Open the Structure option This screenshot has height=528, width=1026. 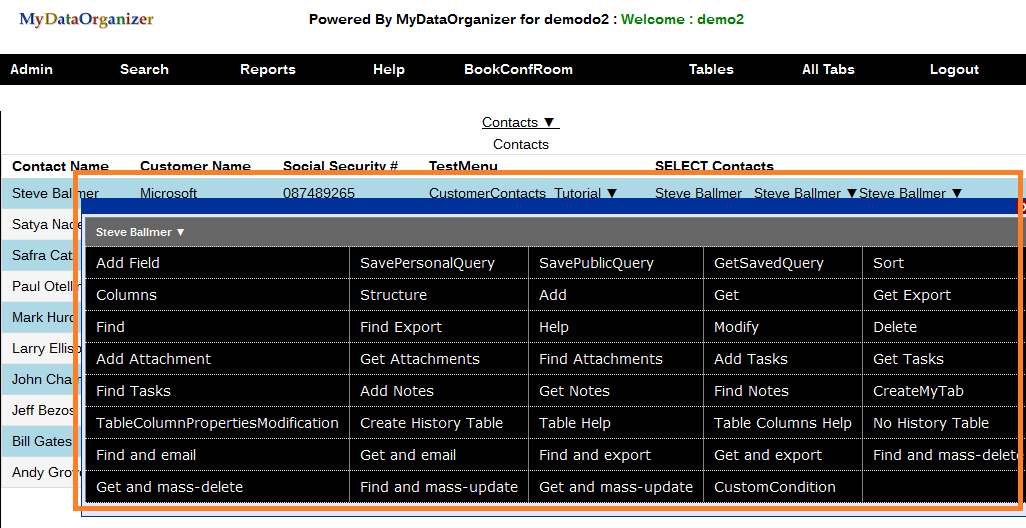click(x=393, y=295)
